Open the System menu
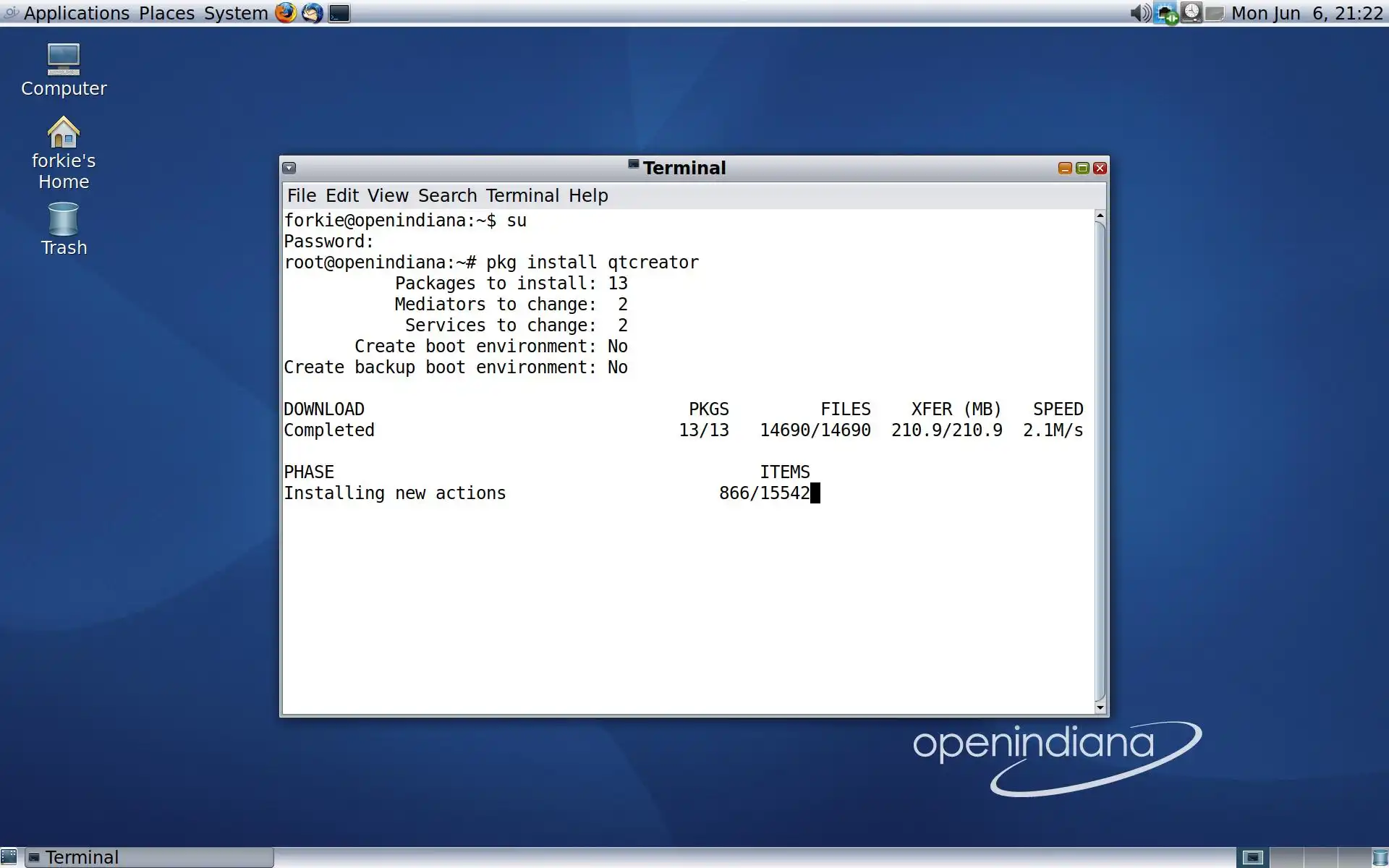1389x868 pixels. click(236, 13)
